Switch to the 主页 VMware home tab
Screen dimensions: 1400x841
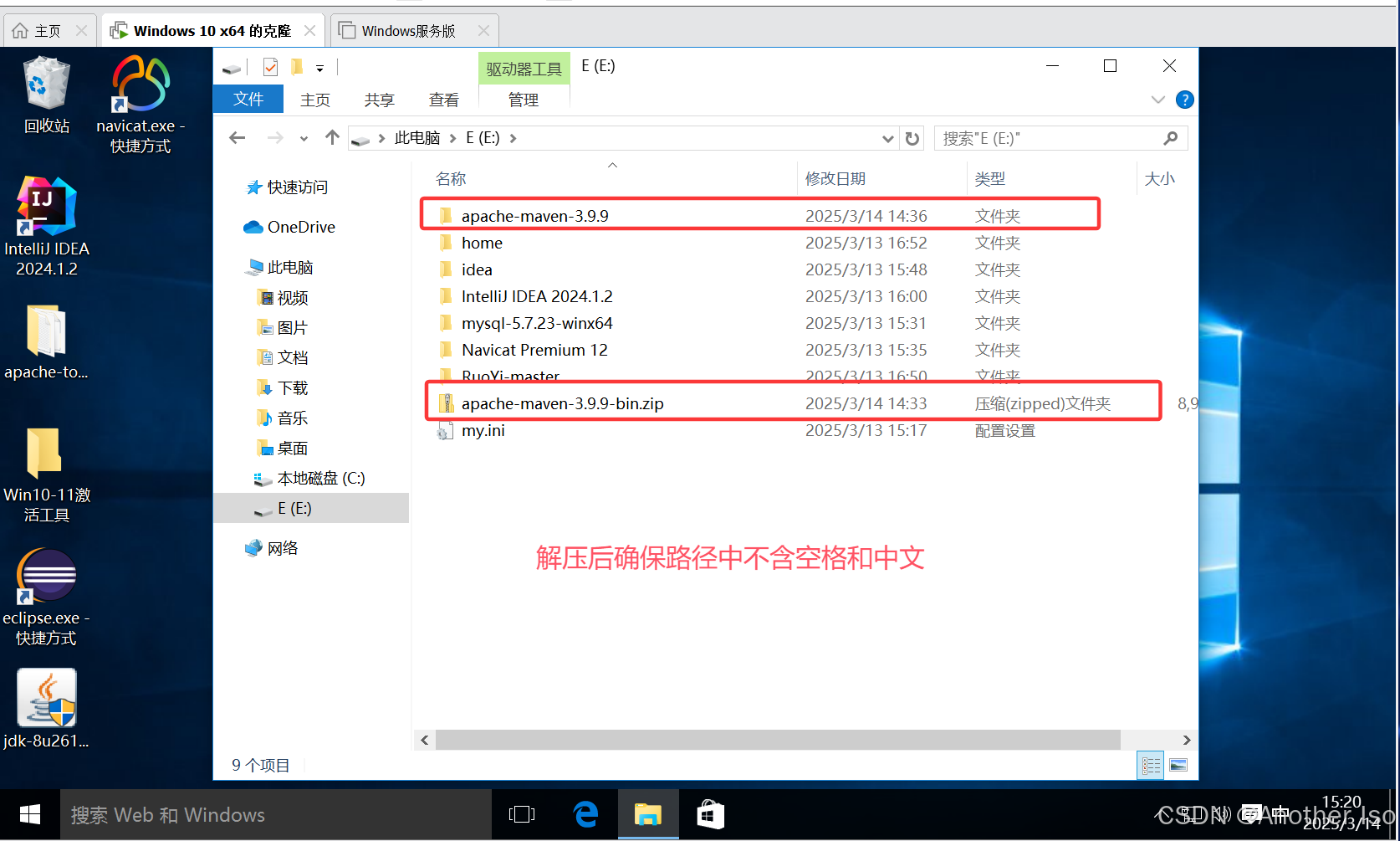tap(48, 31)
